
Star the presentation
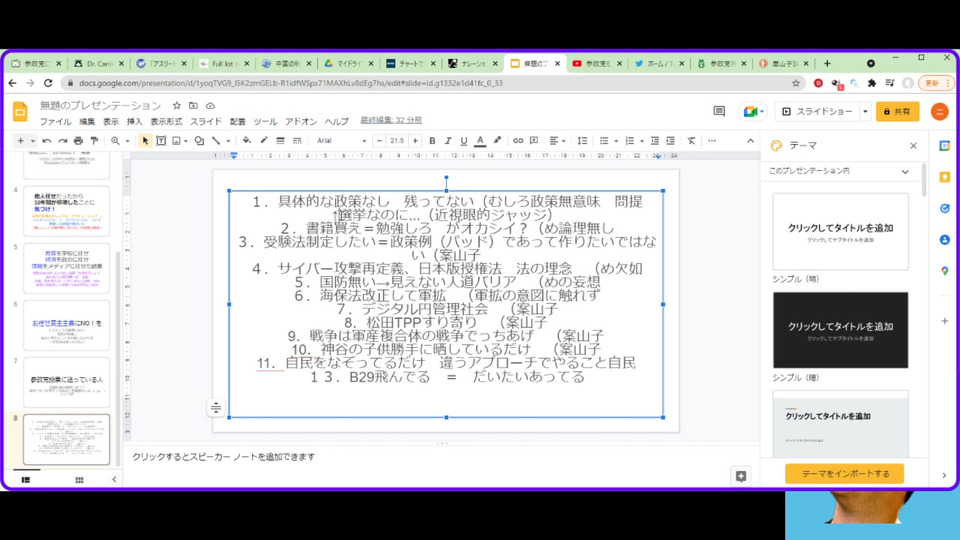tap(176, 105)
